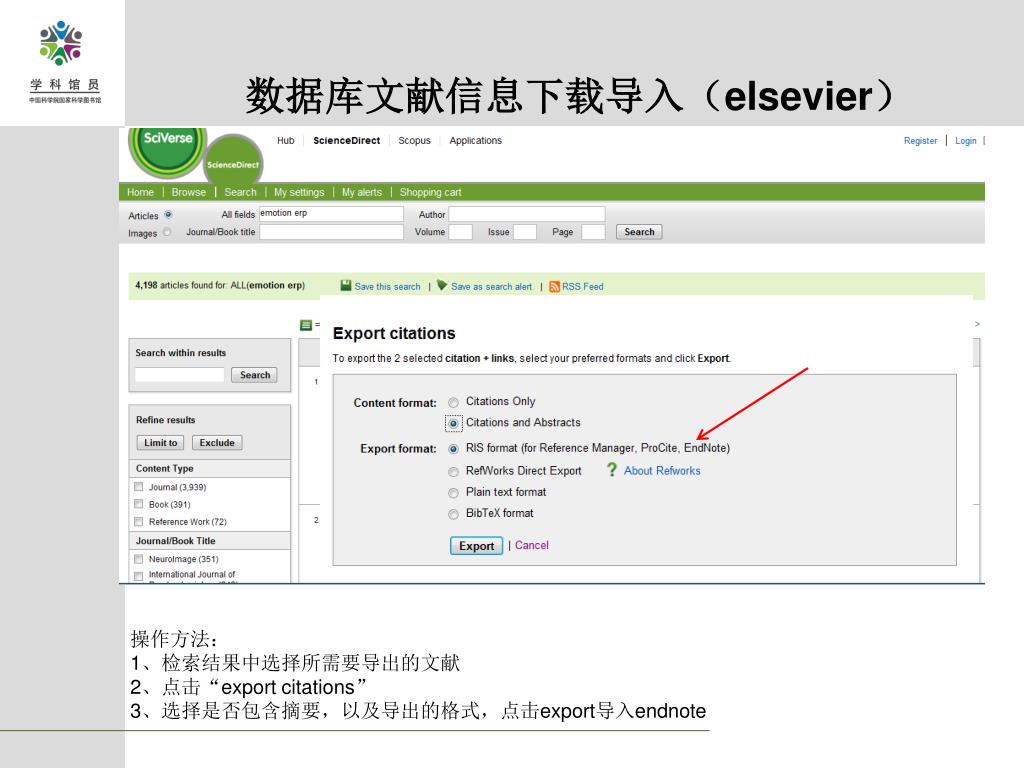Screen dimensions: 1024x768
Task: Click the Exclude button
Action: 217,443
